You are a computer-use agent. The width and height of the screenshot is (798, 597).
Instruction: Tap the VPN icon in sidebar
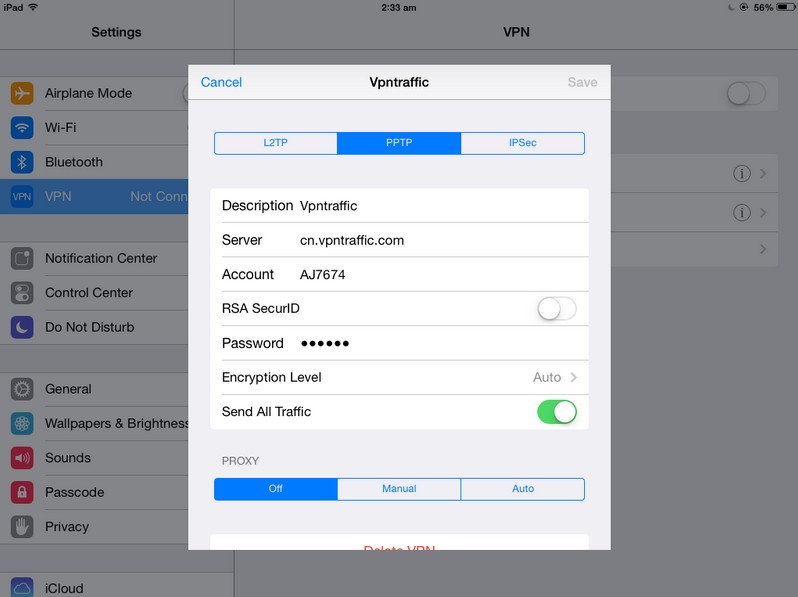coord(22,196)
